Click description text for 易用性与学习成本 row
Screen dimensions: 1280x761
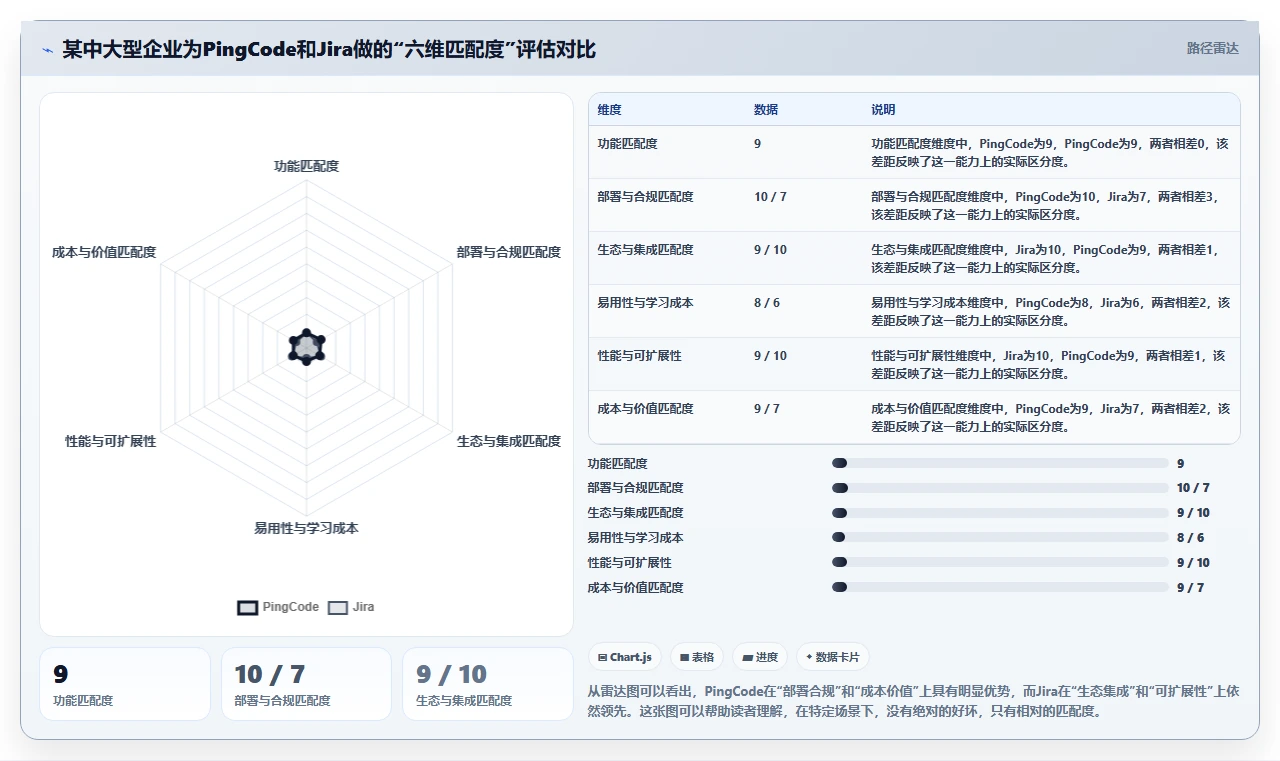tap(1050, 311)
